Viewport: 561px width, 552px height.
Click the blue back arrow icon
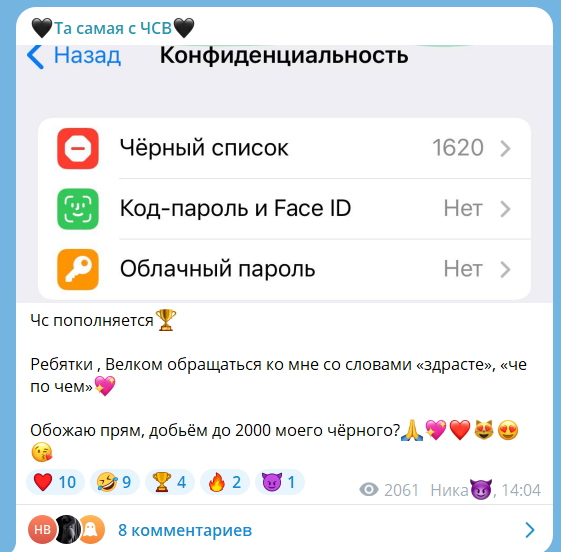35,57
